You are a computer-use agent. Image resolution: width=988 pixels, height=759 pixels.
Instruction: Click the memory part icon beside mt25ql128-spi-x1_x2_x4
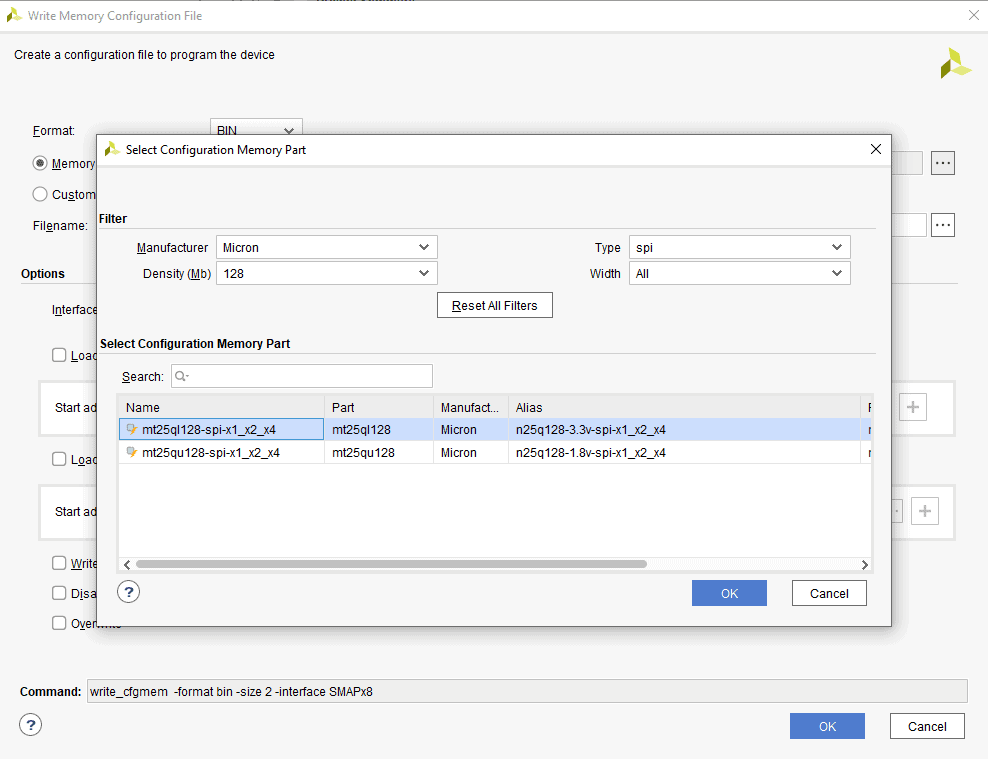click(132, 430)
